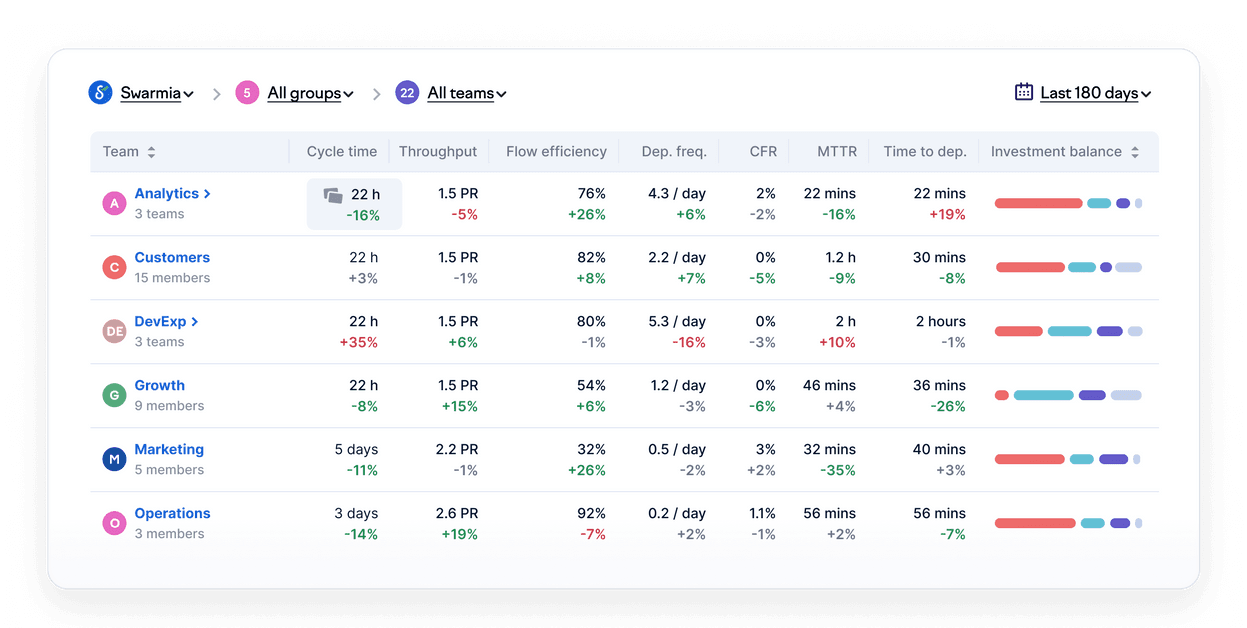
Task: Click the Swarmia logo icon
Action: [100, 93]
